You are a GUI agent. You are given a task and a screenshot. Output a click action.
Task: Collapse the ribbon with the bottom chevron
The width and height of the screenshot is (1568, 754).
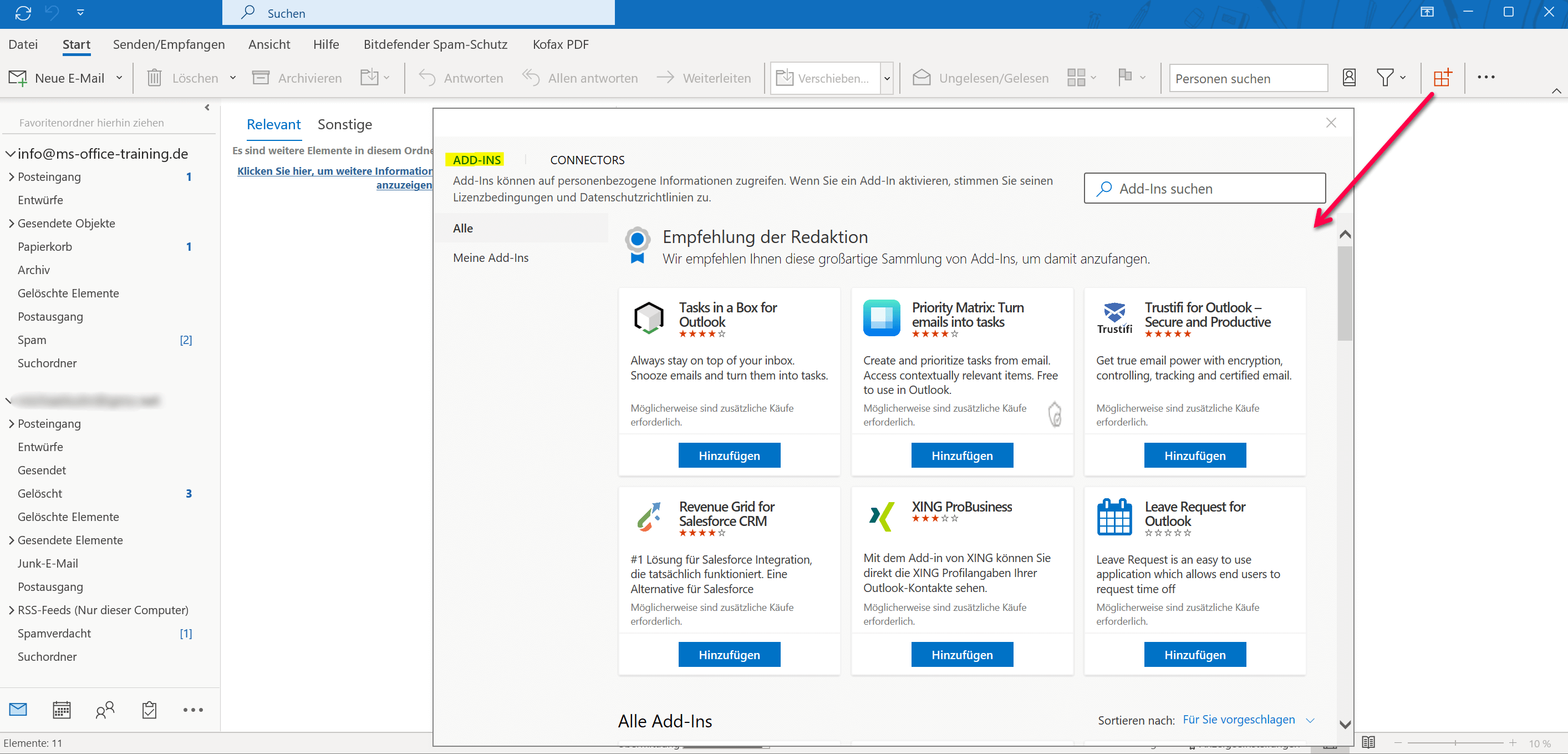pos(1556,92)
